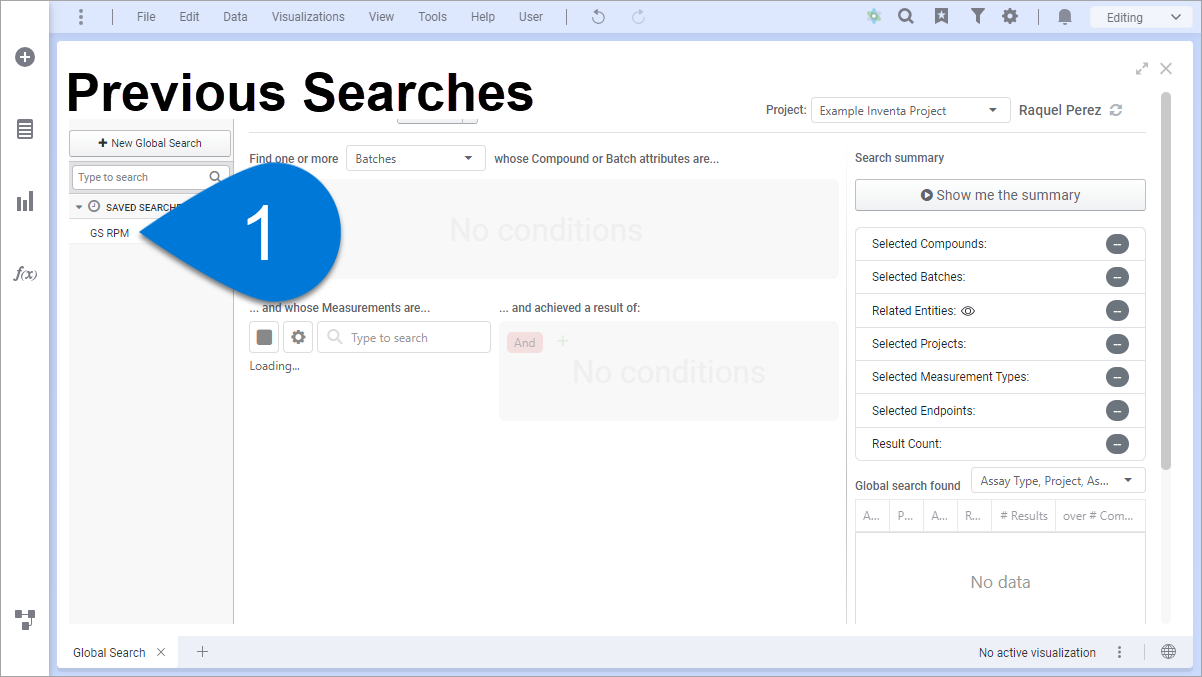The width and height of the screenshot is (1202, 677).
Task: Click the Raquel Perez user name
Action: (x=1060, y=110)
